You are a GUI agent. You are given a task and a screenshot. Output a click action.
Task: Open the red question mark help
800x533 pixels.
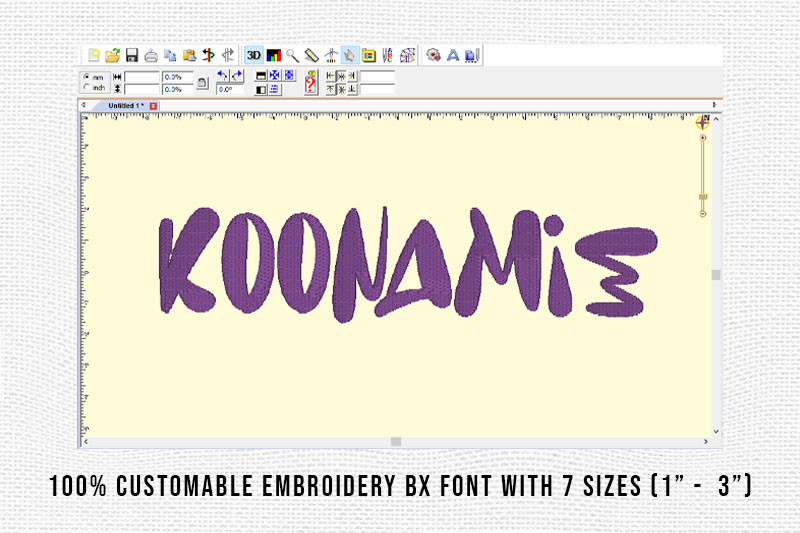(311, 82)
